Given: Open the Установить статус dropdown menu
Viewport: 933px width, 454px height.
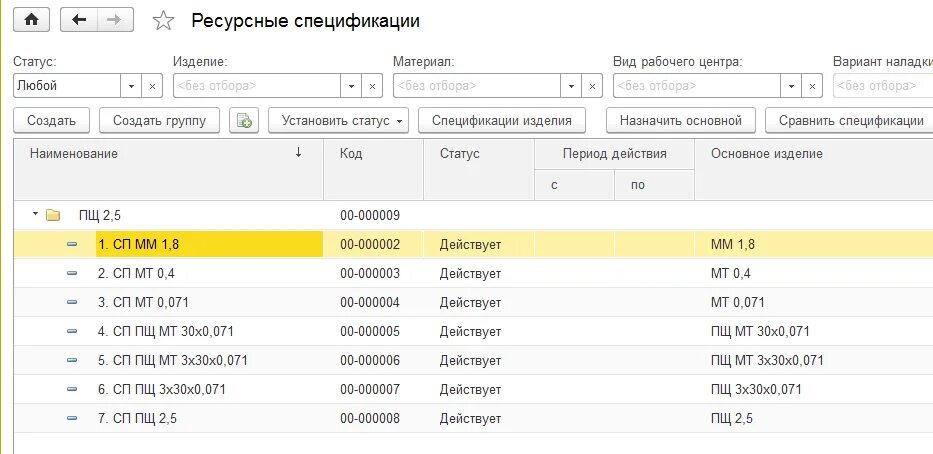Looking at the screenshot, I should tap(339, 121).
